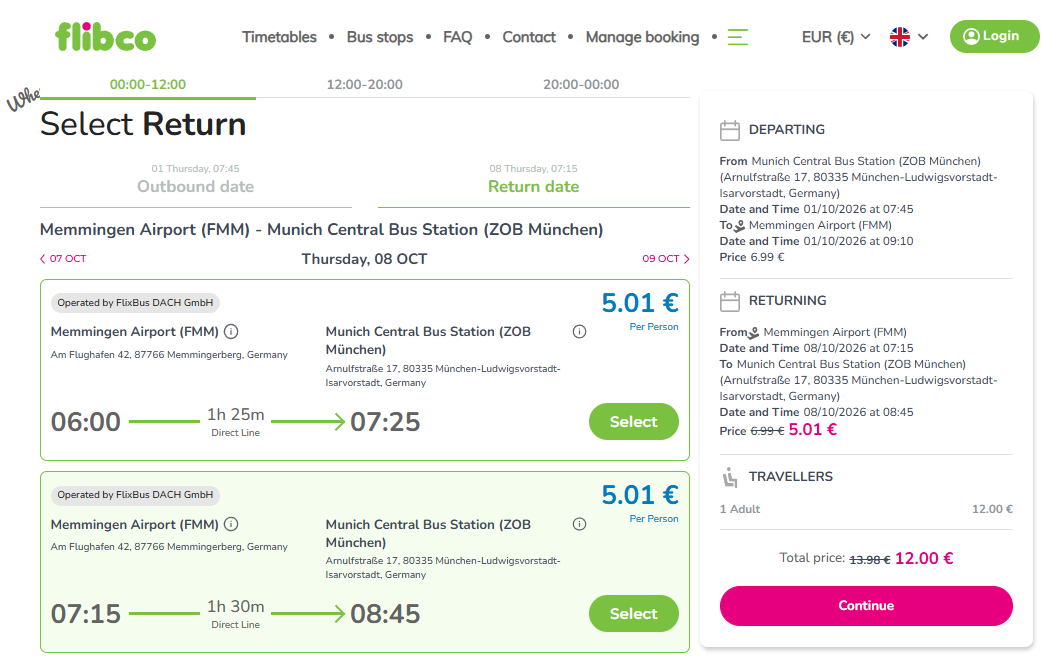The width and height of the screenshot is (1042, 663).
Task: Click the Login button
Action: tap(994, 37)
